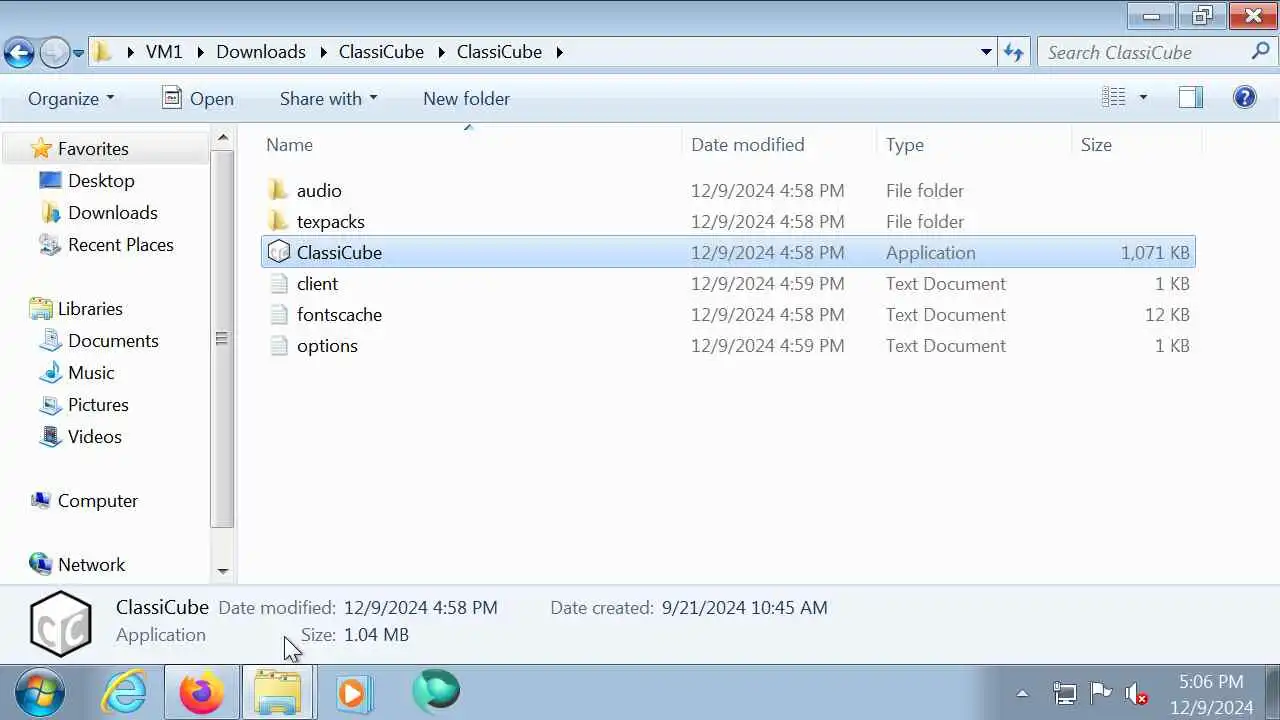The width and height of the screenshot is (1280, 720).
Task: Click the Action Center flag tray icon
Action: pos(1101,692)
